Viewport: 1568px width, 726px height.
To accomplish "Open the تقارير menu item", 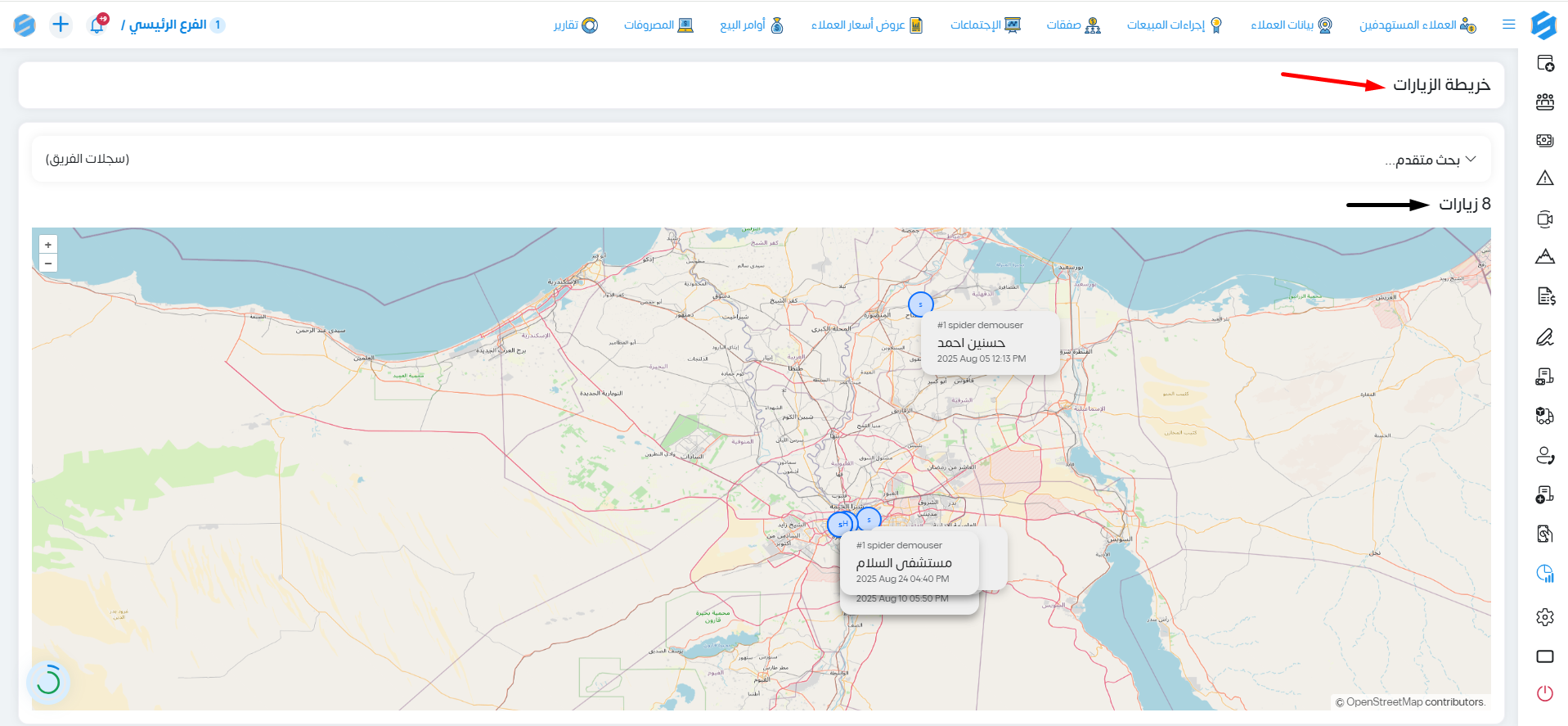I will point(576,25).
